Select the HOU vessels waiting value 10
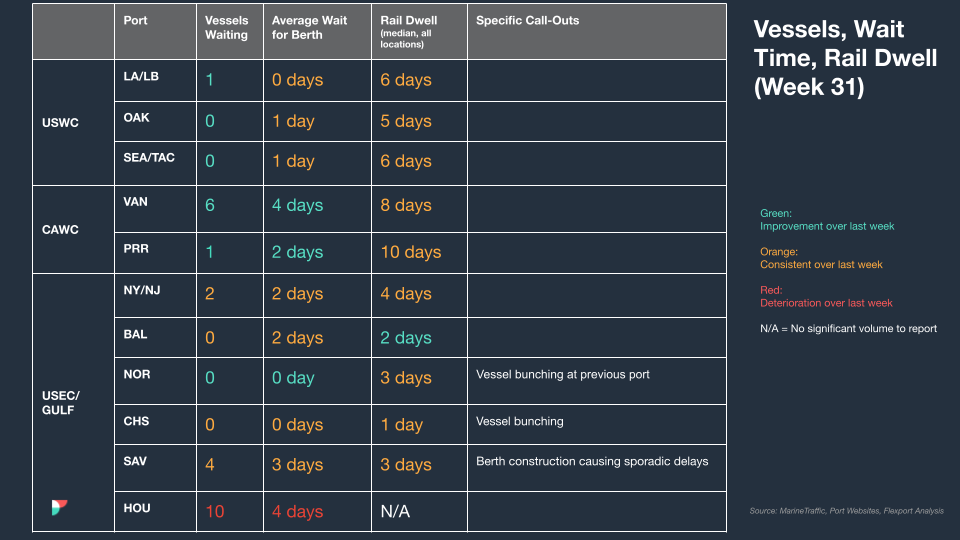This screenshot has width=960, height=540. pyautogui.click(x=215, y=511)
